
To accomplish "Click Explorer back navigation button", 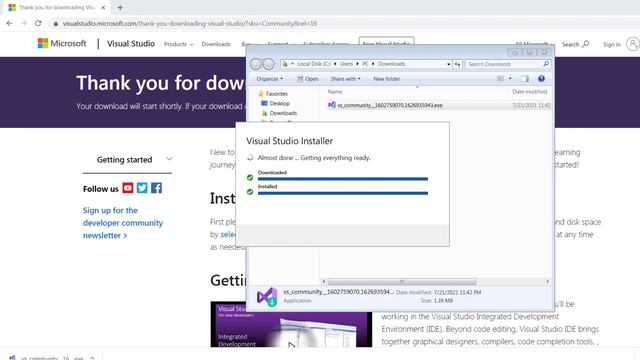I will click(x=256, y=64).
